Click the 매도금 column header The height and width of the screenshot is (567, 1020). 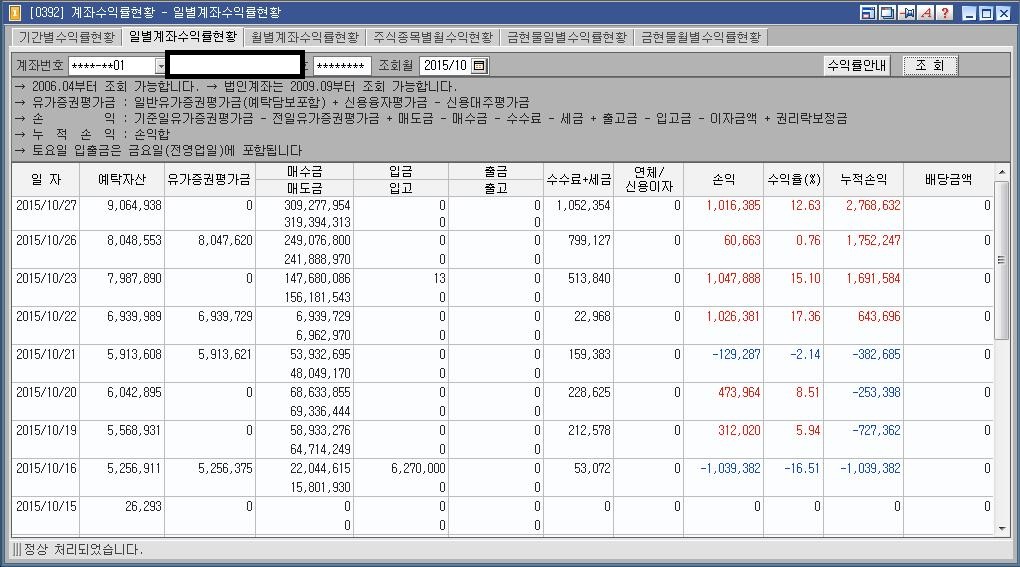pyautogui.click(x=304, y=188)
